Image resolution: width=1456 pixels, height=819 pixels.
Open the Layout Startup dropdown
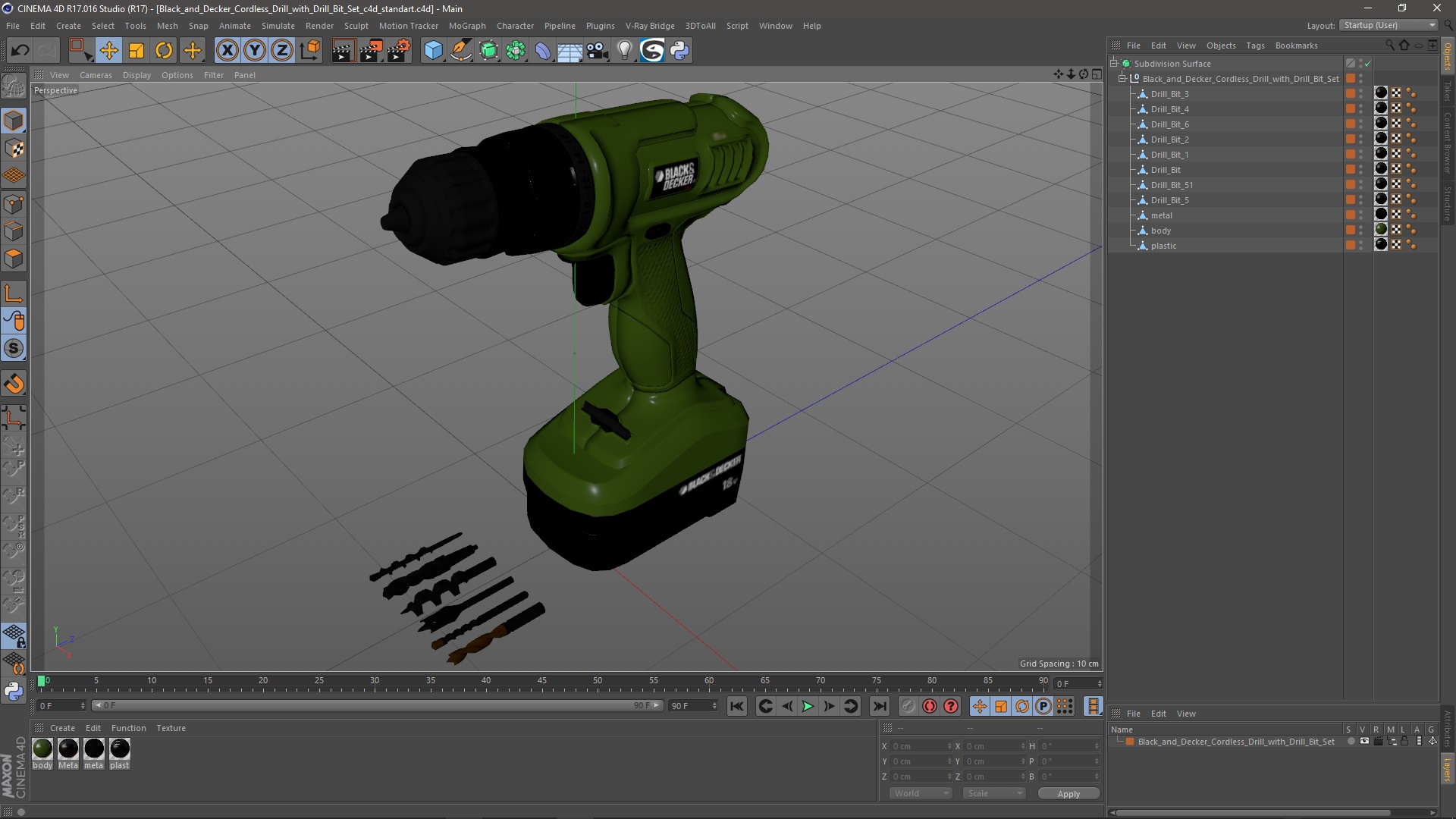(1389, 25)
